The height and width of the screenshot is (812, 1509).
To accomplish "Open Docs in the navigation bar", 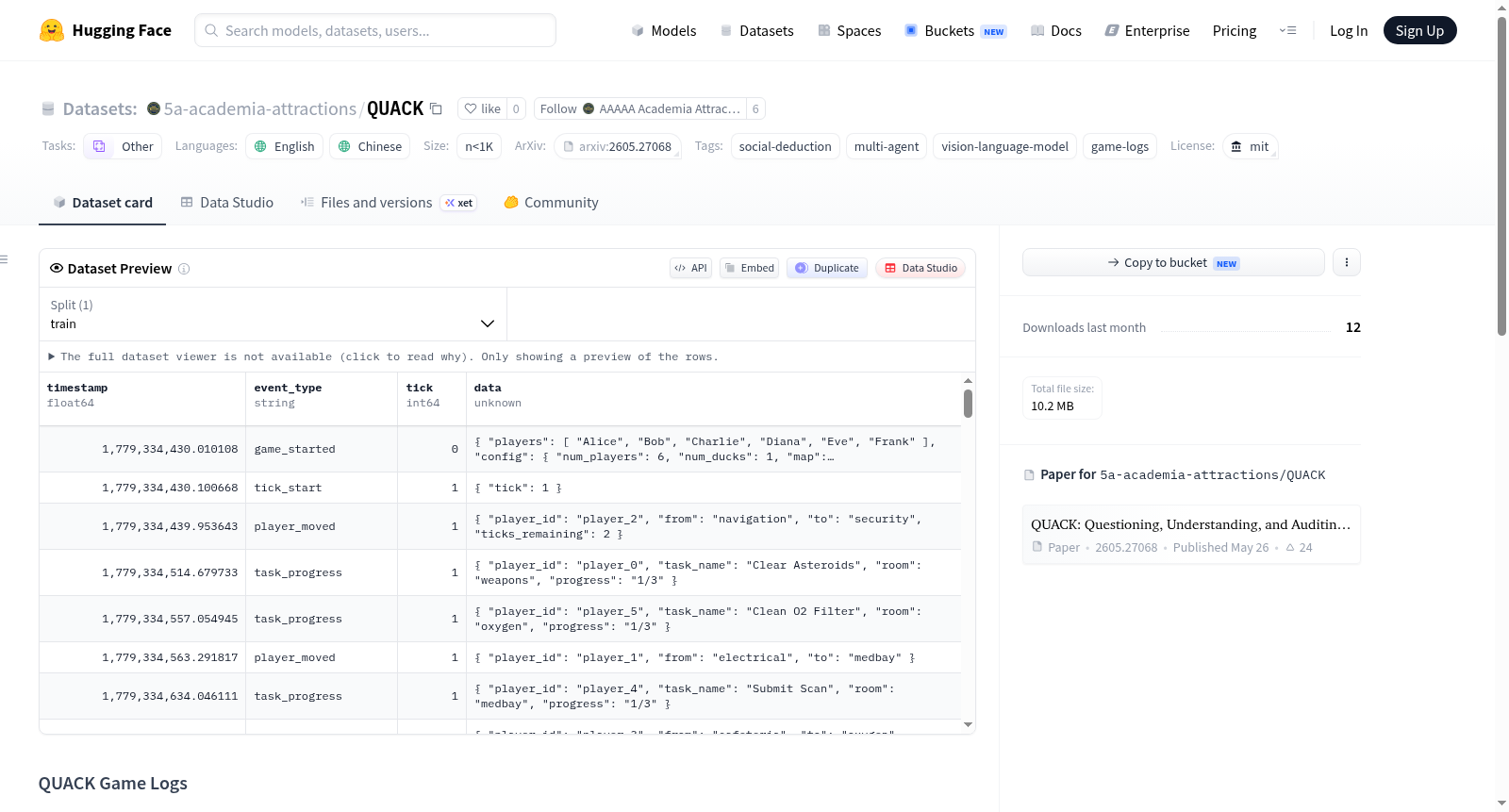I will click(1055, 30).
